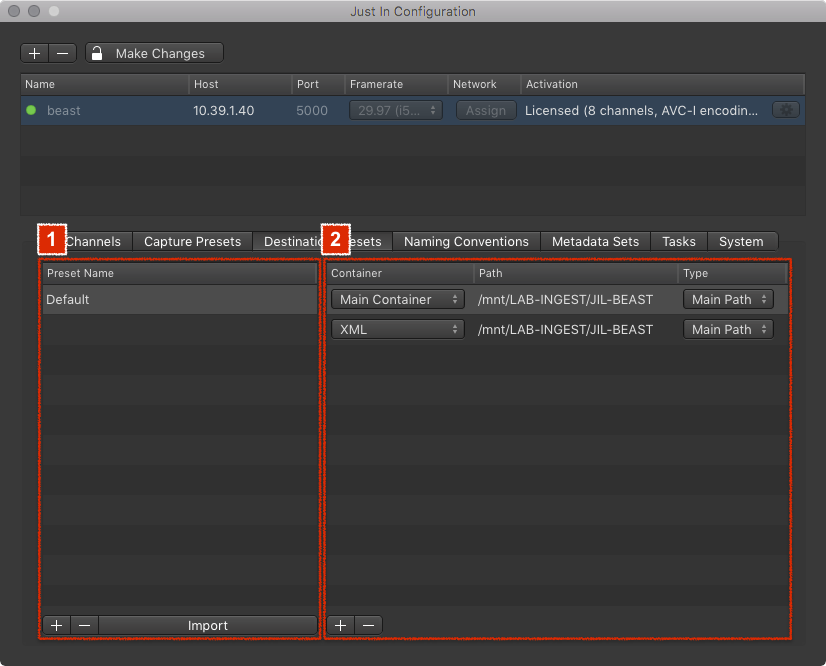This screenshot has height=666, width=826.
Task: Open the XML container dropdown
Action: 398,329
